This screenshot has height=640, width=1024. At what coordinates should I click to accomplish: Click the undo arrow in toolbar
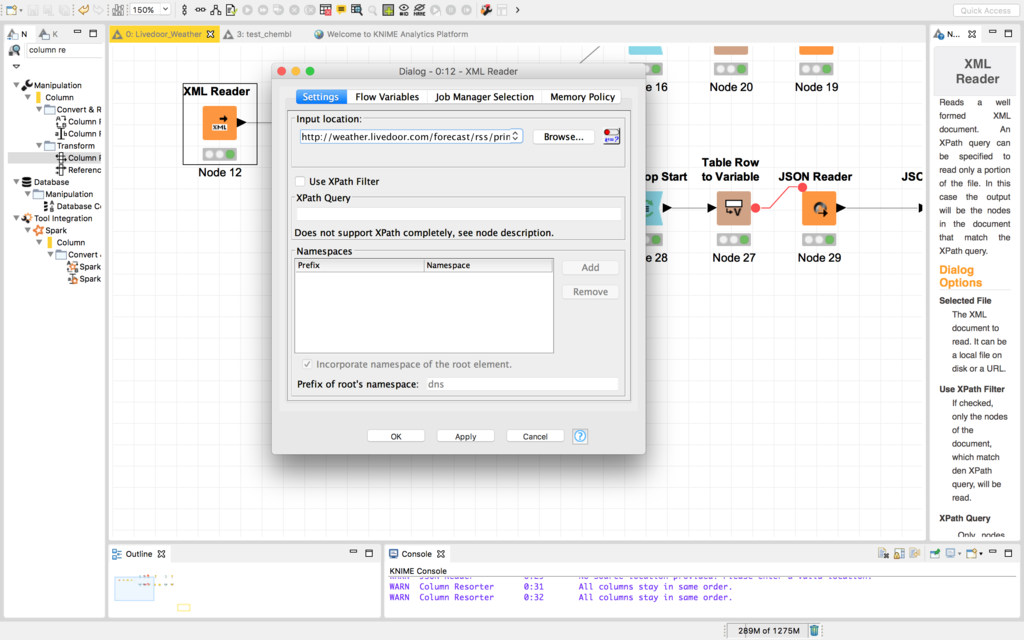click(x=84, y=10)
